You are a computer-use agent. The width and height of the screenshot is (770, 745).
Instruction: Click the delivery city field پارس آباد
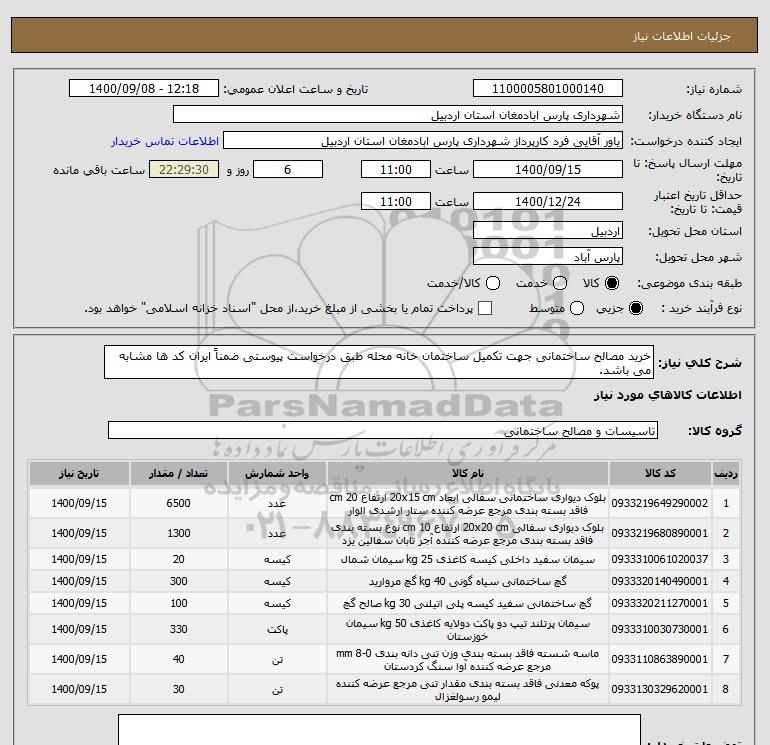[x=548, y=256]
